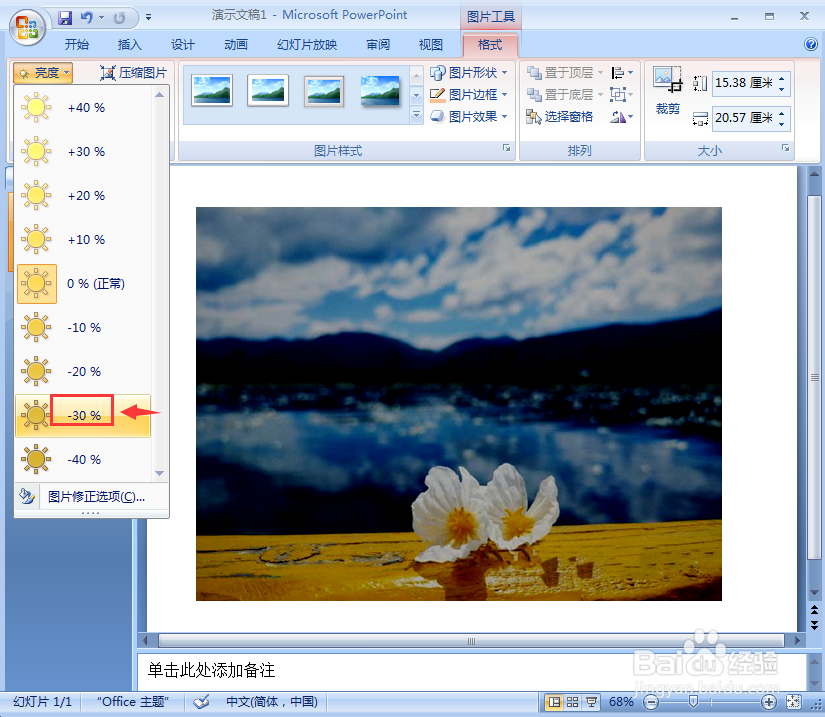
Task: Increase picture height with stepper up
Action: (x=782, y=78)
